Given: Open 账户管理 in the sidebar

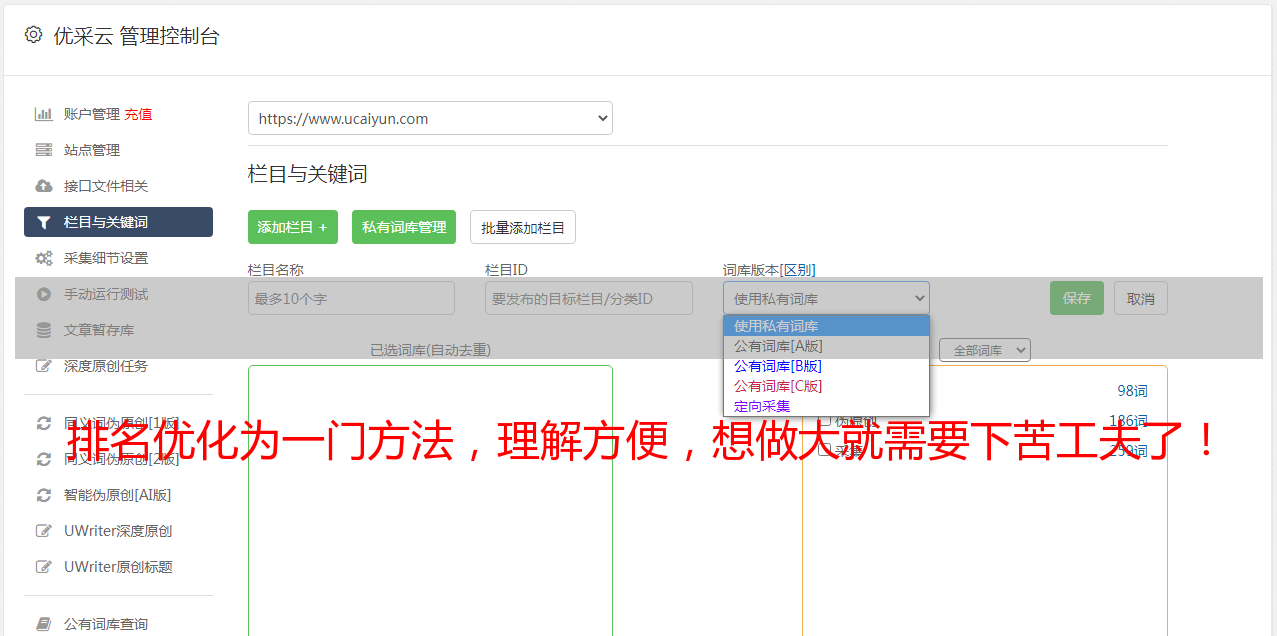Looking at the screenshot, I should pyautogui.click(x=92, y=114).
